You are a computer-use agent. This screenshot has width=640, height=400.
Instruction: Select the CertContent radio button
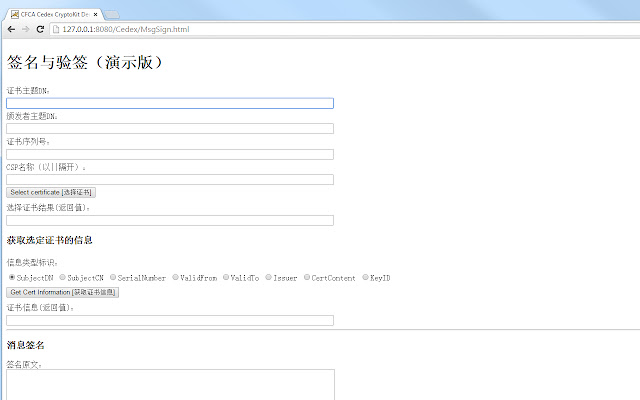click(x=307, y=277)
